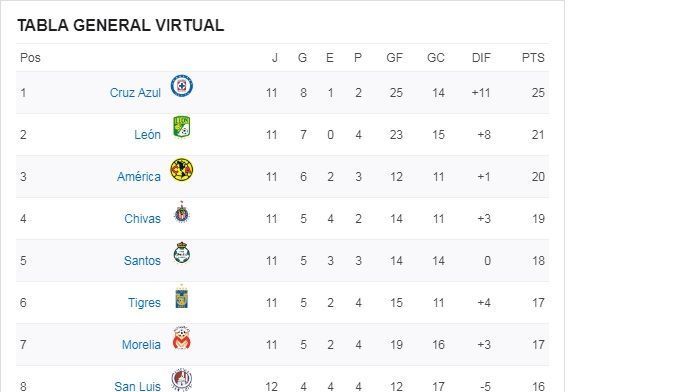Click the Chivas team badge
Viewport: 696px width, 392px height.
click(182, 212)
